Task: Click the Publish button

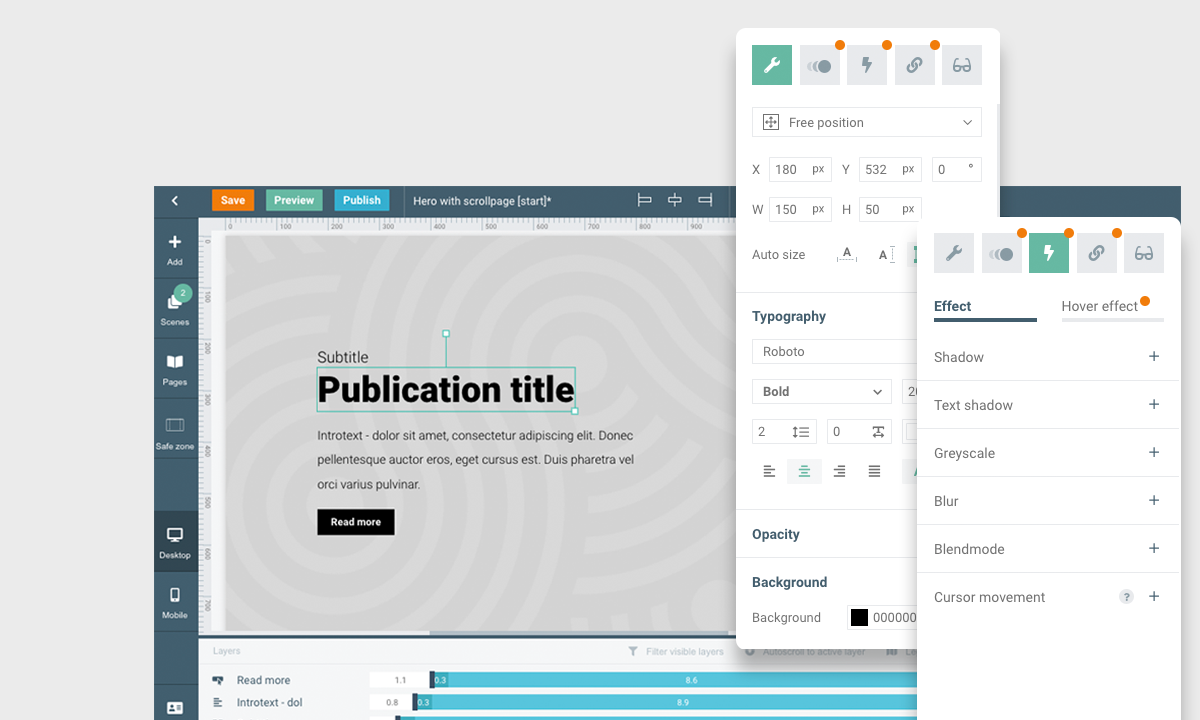Action: (x=362, y=200)
